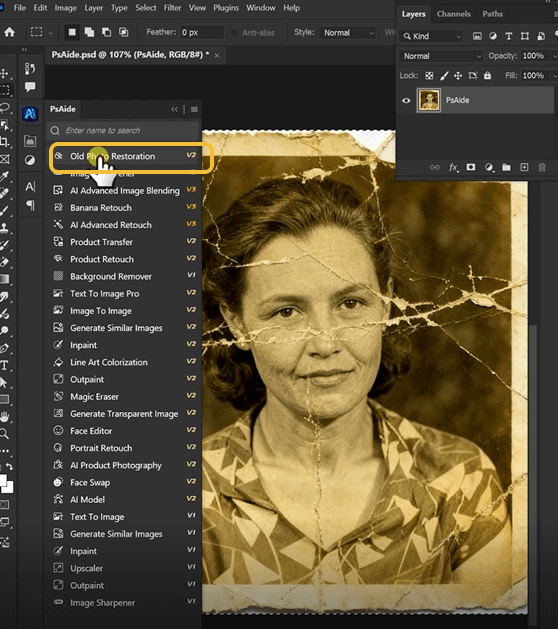
Task: Launch Old Photo Restoration
Action: pyautogui.click(x=125, y=156)
